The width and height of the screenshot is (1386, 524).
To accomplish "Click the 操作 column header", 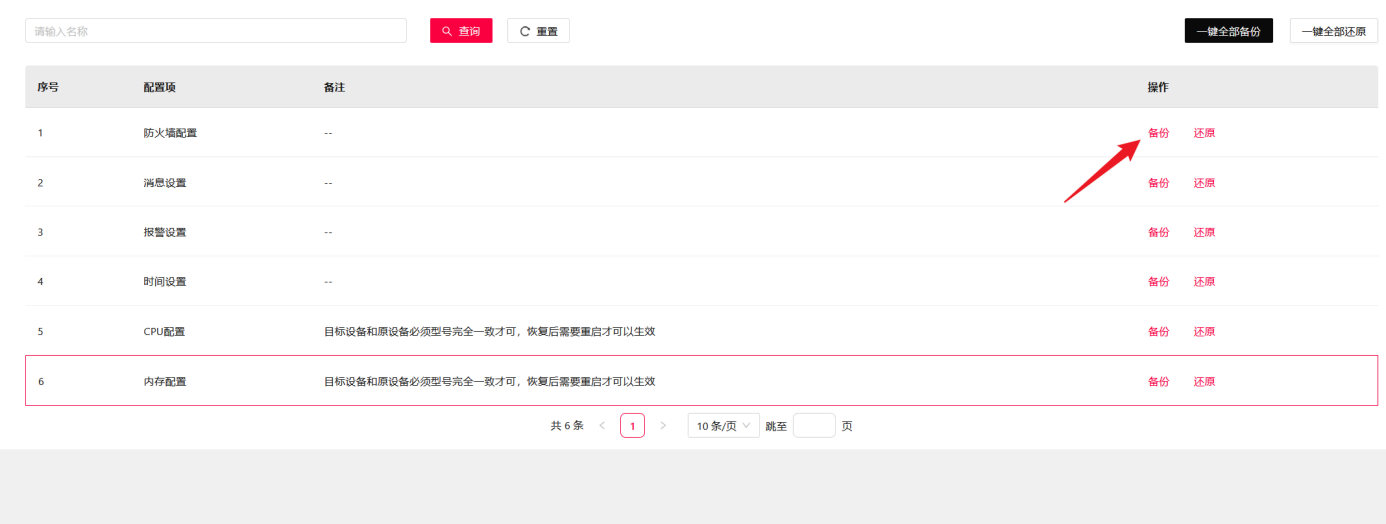I will [1158, 87].
